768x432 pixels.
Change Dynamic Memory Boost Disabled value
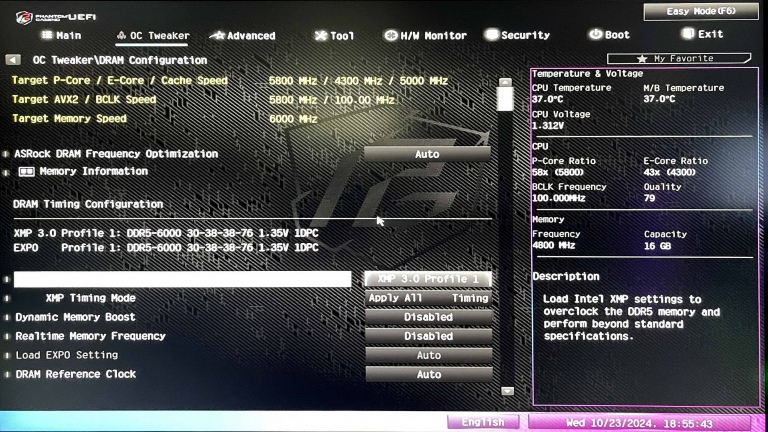click(x=429, y=317)
